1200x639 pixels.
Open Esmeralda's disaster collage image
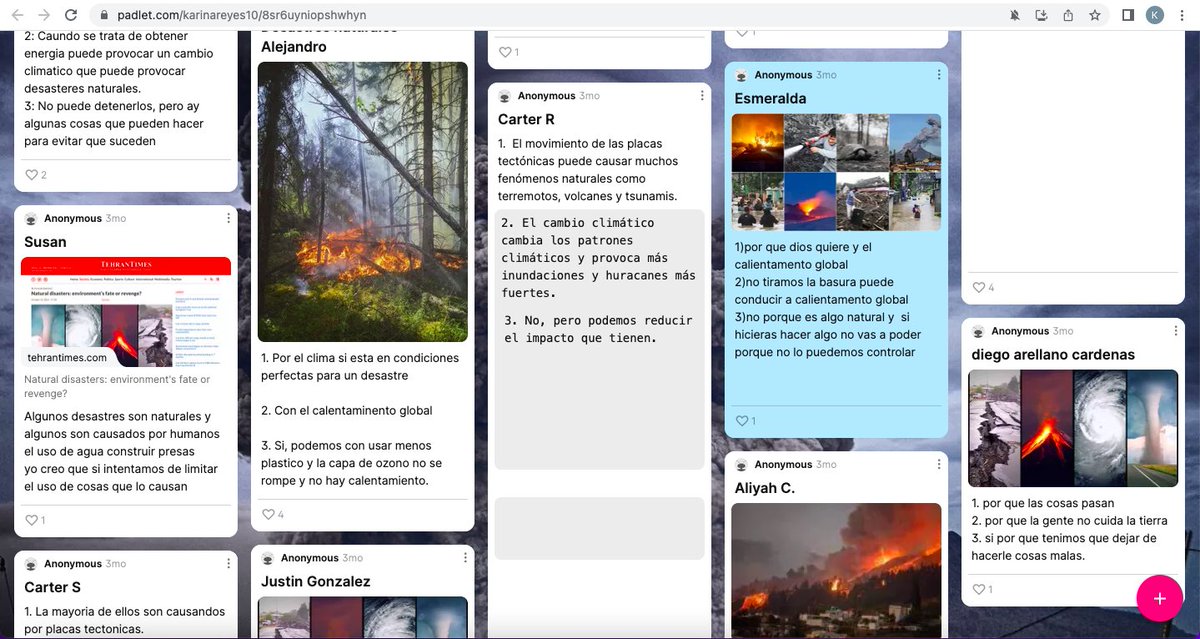coord(836,172)
